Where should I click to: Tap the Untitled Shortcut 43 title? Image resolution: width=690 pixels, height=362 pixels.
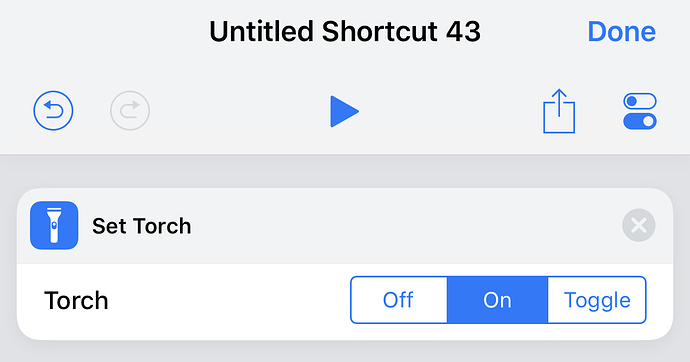point(345,32)
